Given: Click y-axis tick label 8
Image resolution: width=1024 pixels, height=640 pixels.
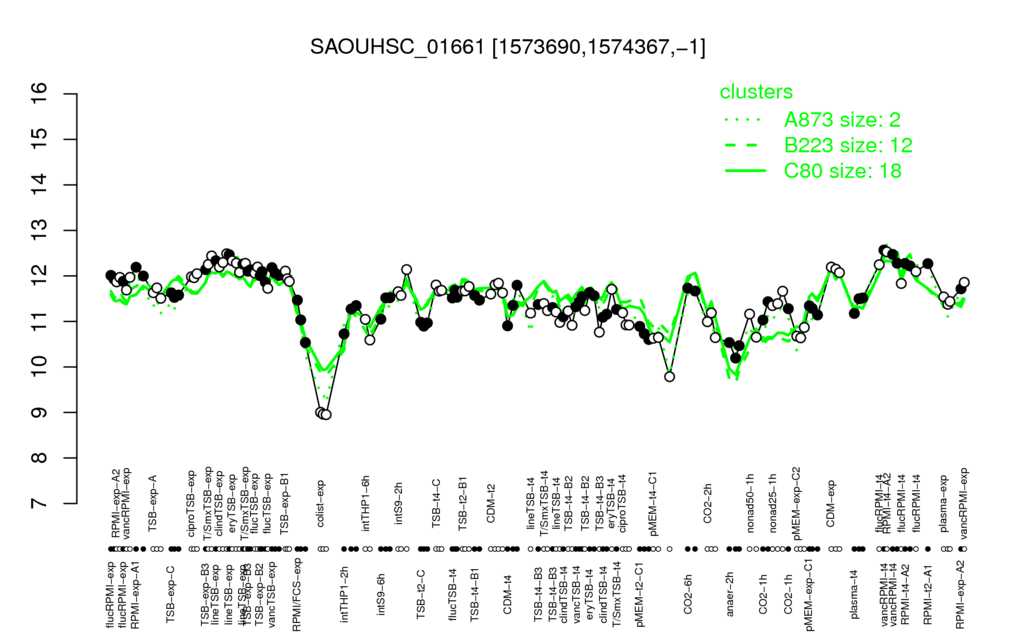Looking at the screenshot, I should [x=40, y=458].
